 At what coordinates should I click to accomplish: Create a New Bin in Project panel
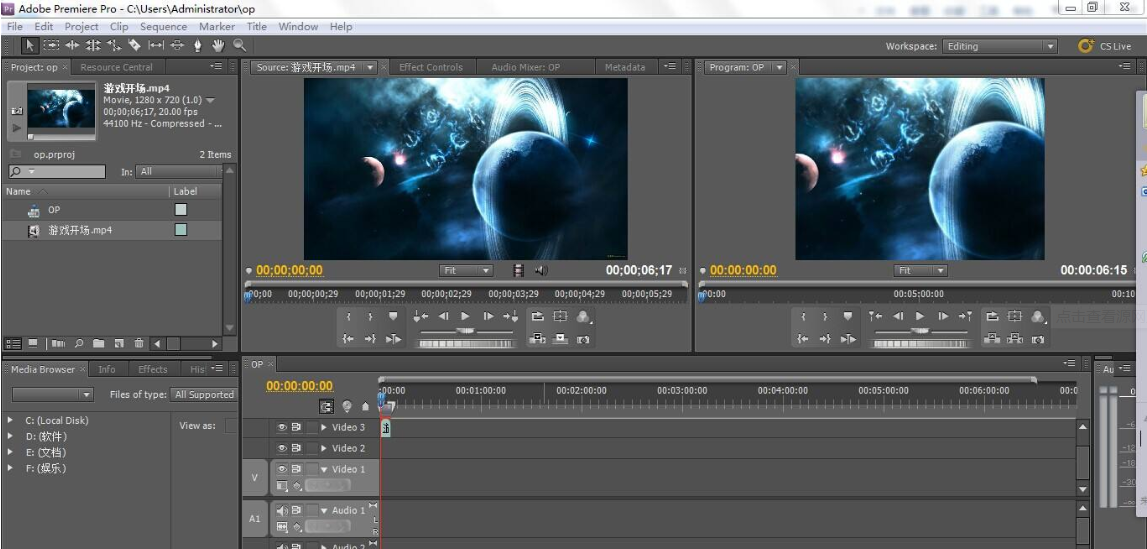point(99,343)
